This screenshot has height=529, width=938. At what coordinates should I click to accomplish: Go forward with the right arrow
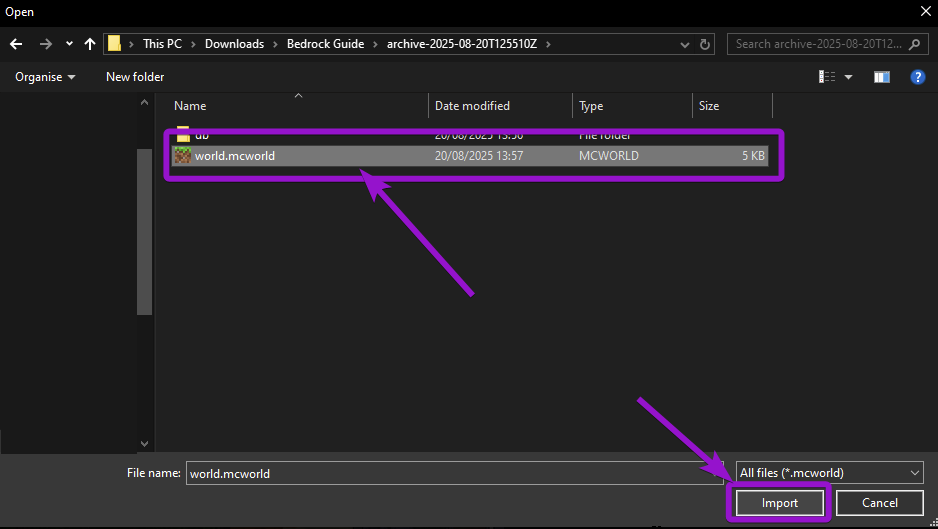(45, 44)
